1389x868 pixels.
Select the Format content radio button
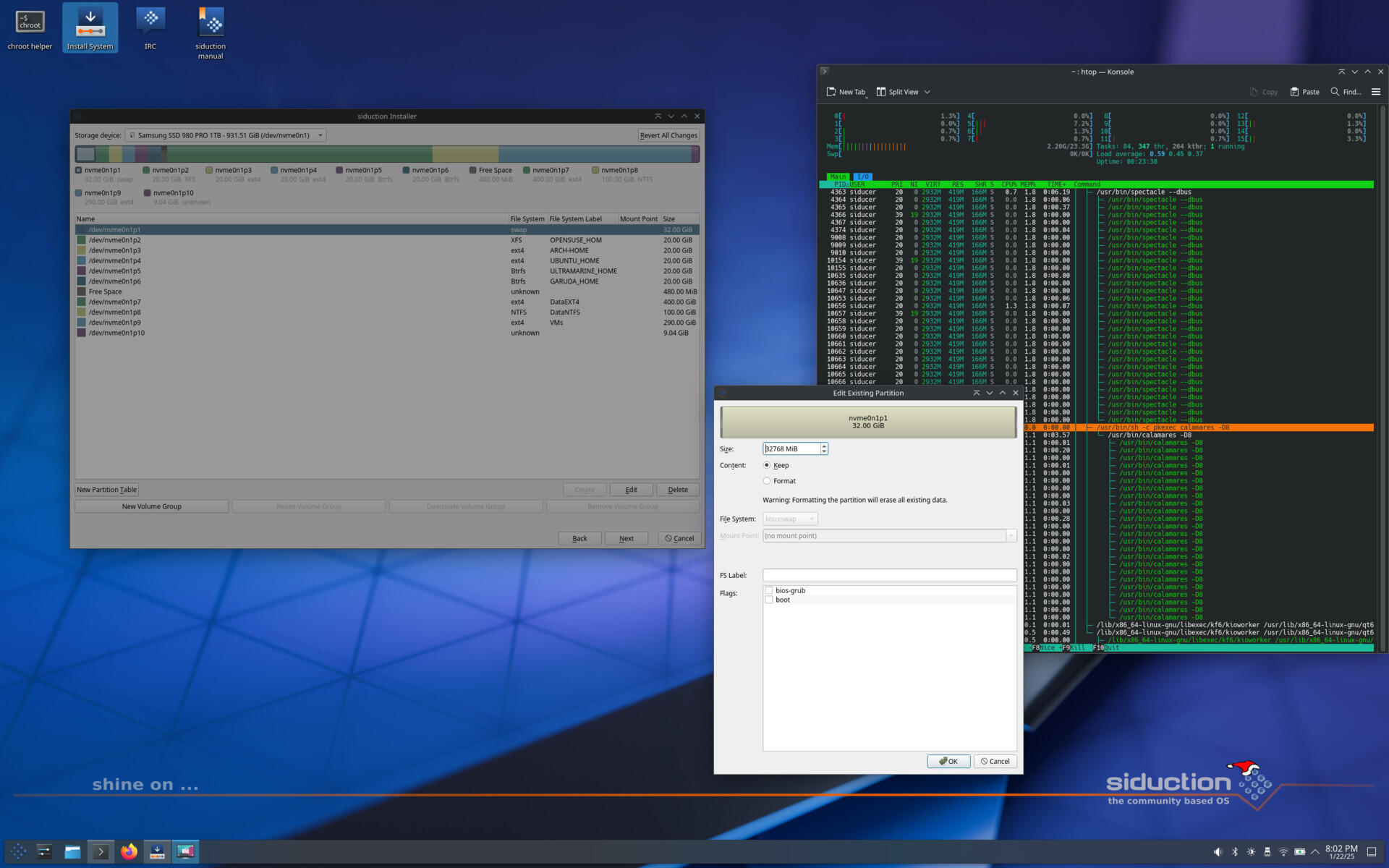[x=767, y=481]
